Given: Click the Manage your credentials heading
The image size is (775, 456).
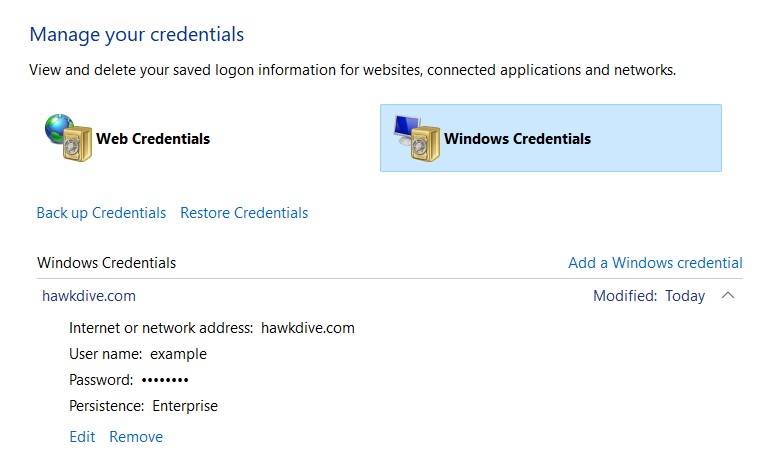Looking at the screenshot, I should tap(136, 35).
